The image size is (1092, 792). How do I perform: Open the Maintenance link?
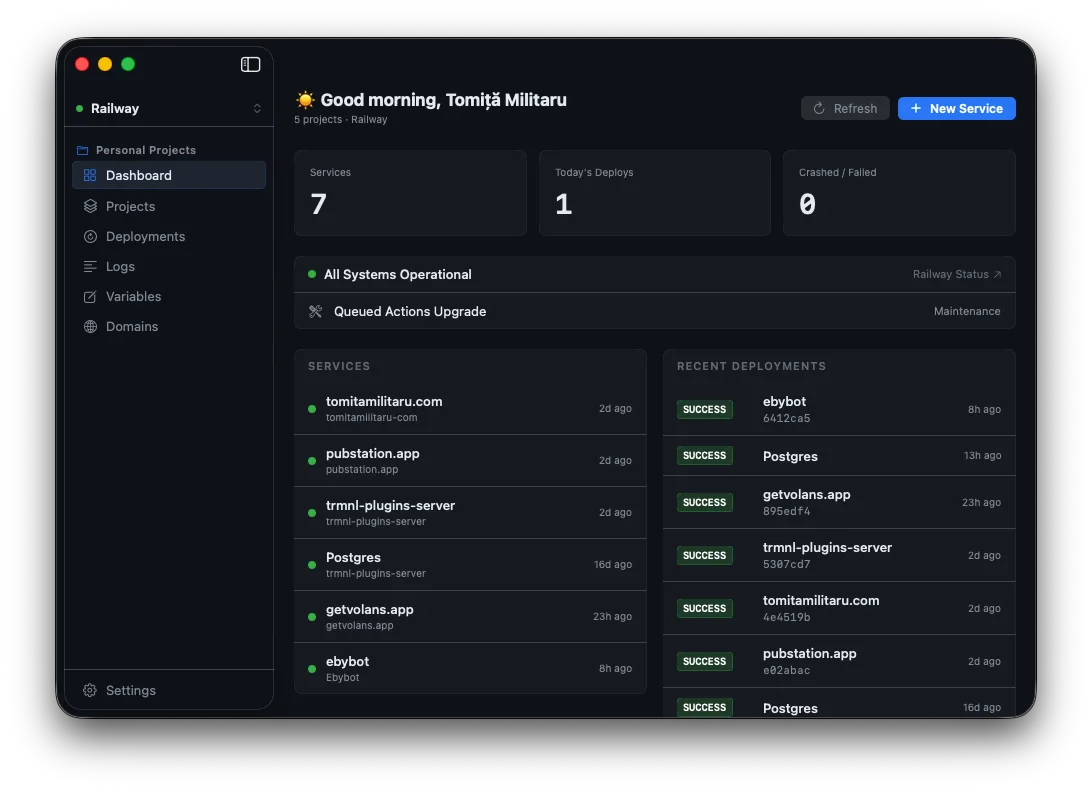tap(966, 311)
